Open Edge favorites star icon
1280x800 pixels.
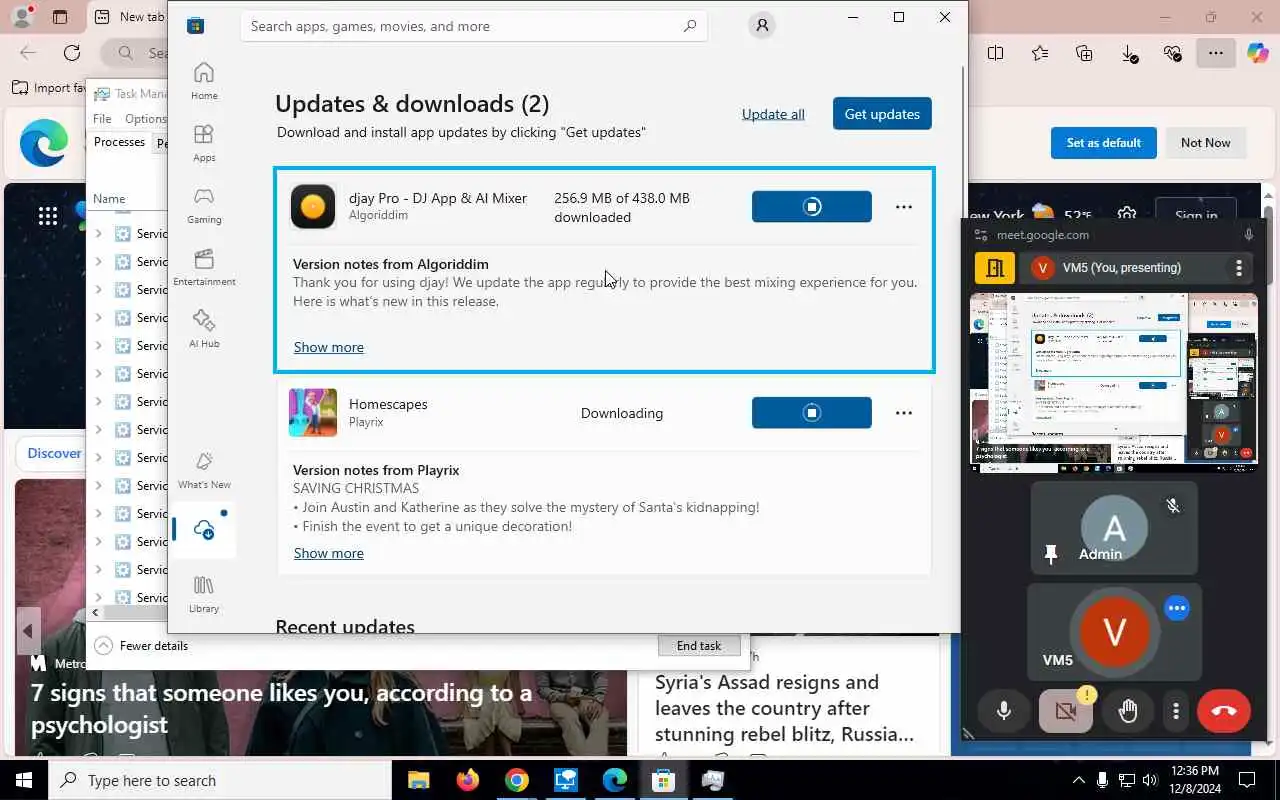click(1040, 53)
